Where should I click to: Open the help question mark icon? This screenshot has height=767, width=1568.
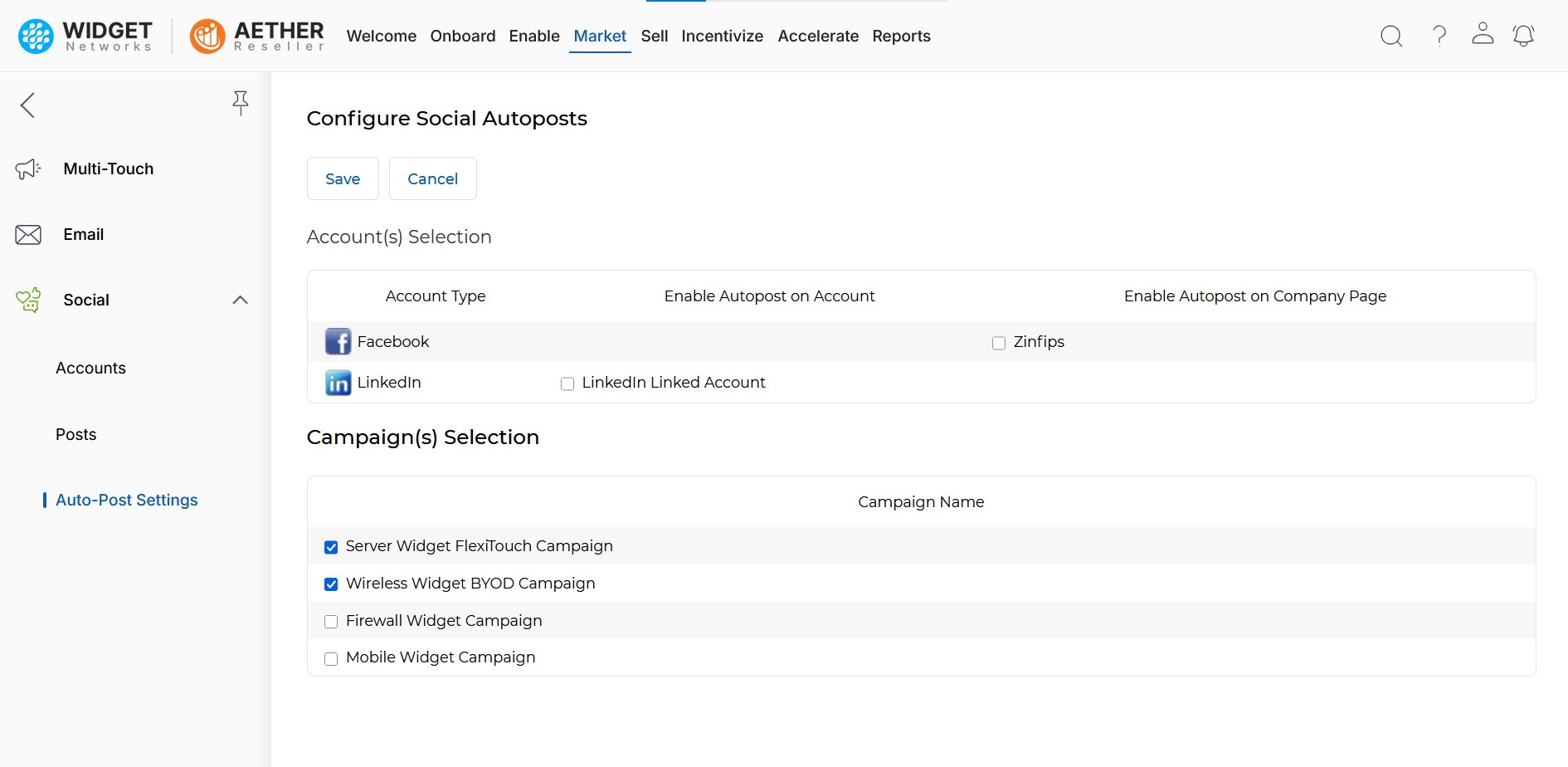[1439, 36]
